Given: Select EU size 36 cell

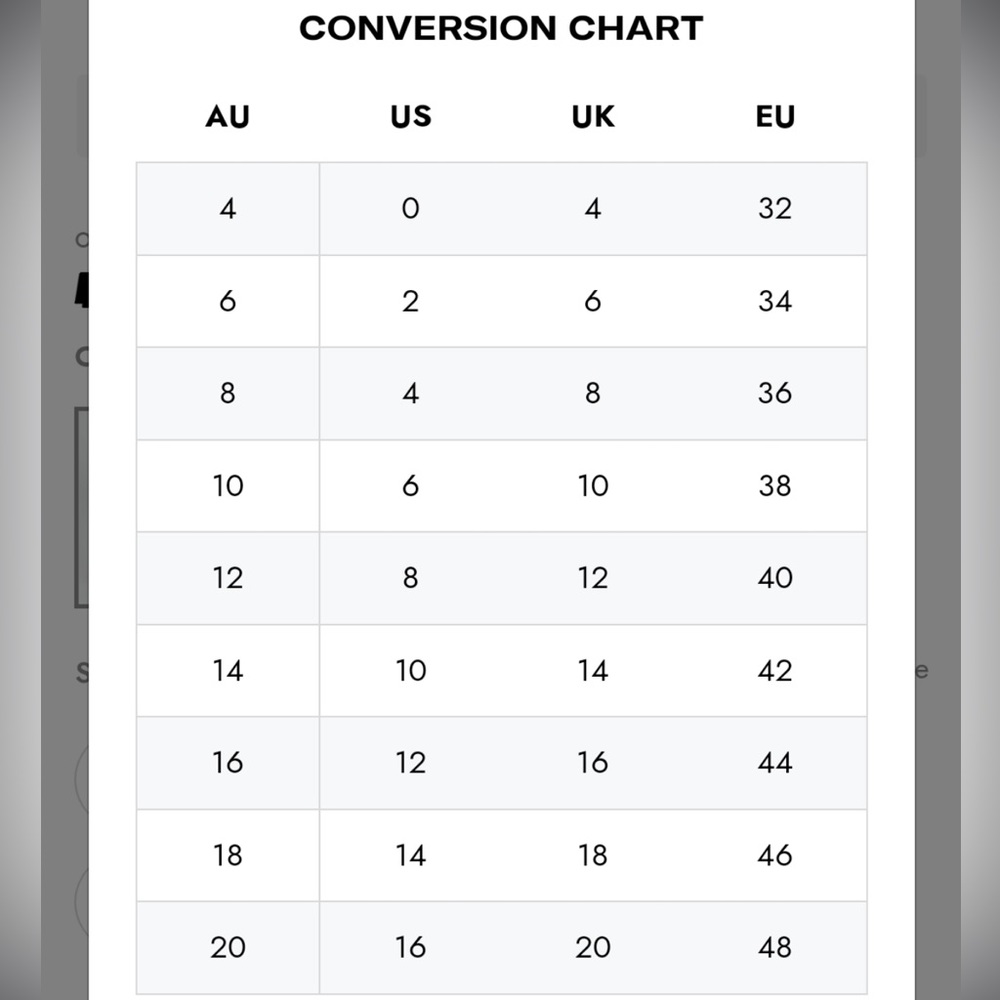Looking at the screenshot, I should pyautogui.click(x=776, y=393).
